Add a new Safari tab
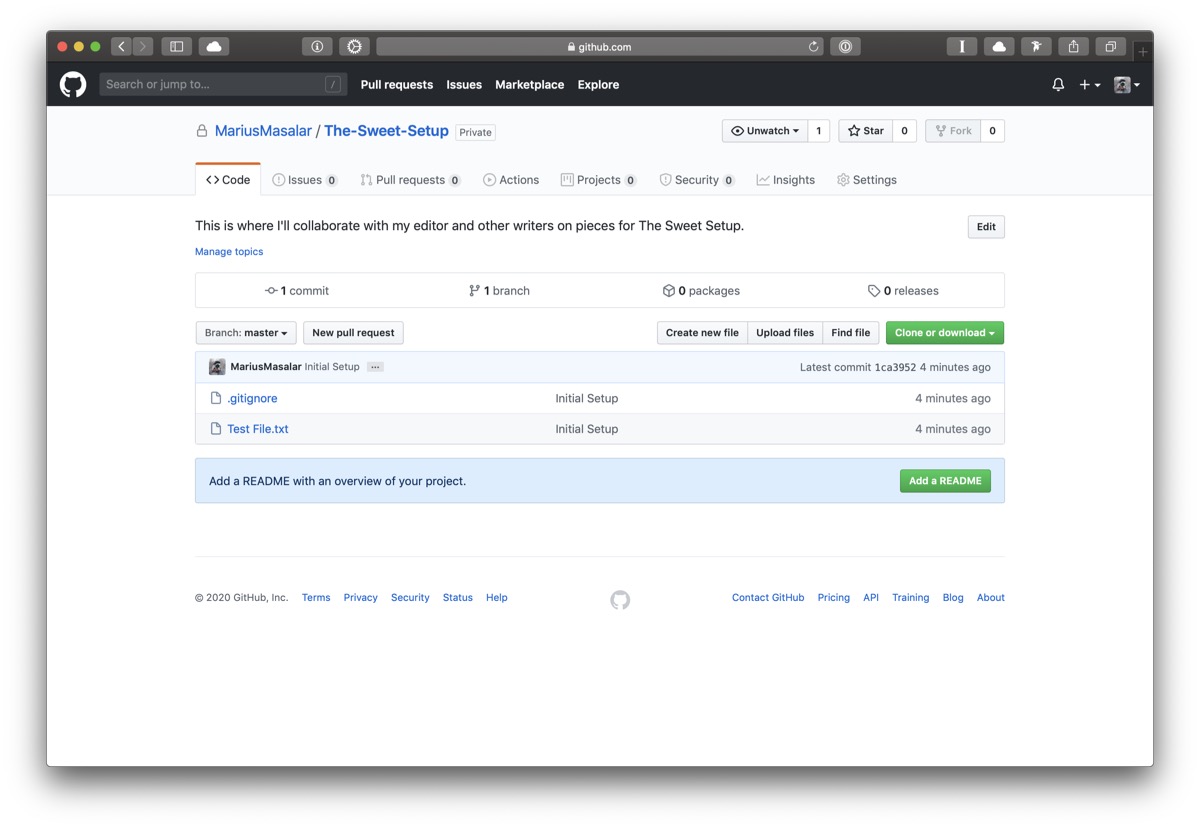The height and width of the screenshot is (828, 1200). pyautogui.click(x=1142, y=50)
